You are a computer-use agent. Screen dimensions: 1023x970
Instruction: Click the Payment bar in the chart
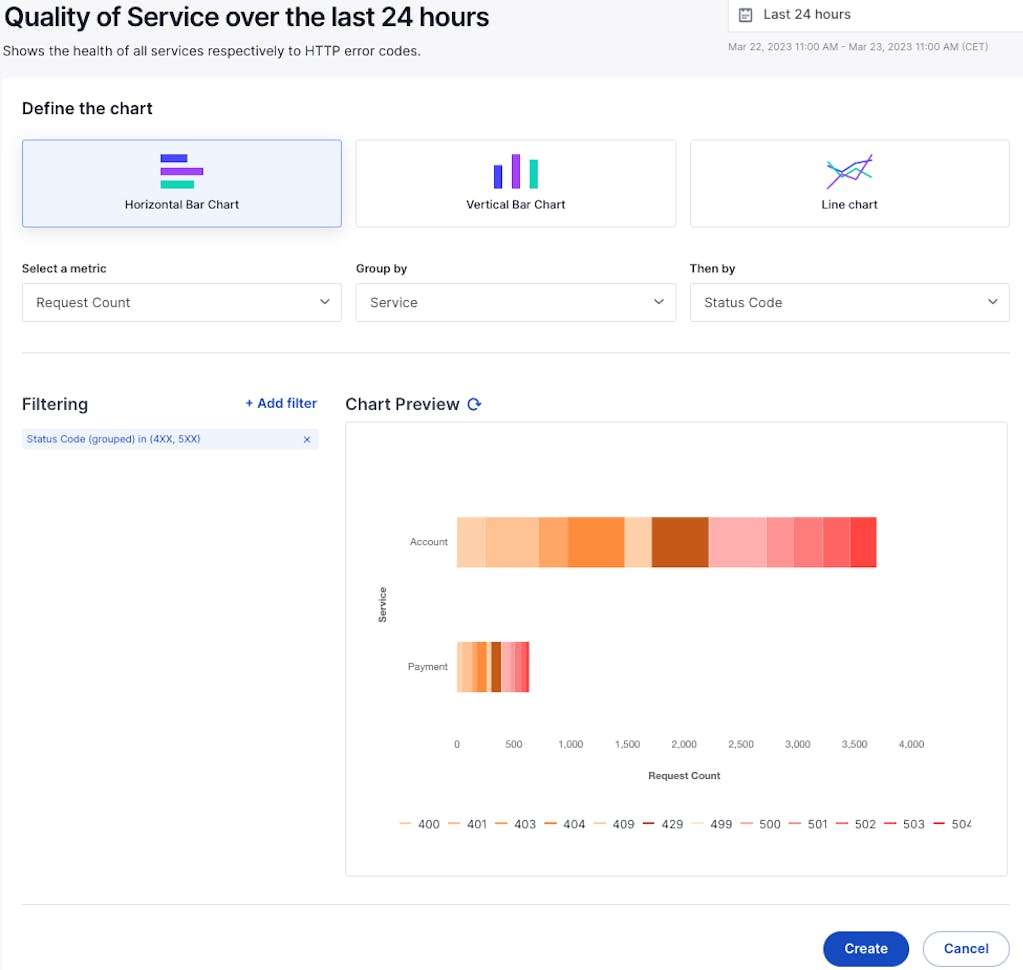[x=492, y=667]
